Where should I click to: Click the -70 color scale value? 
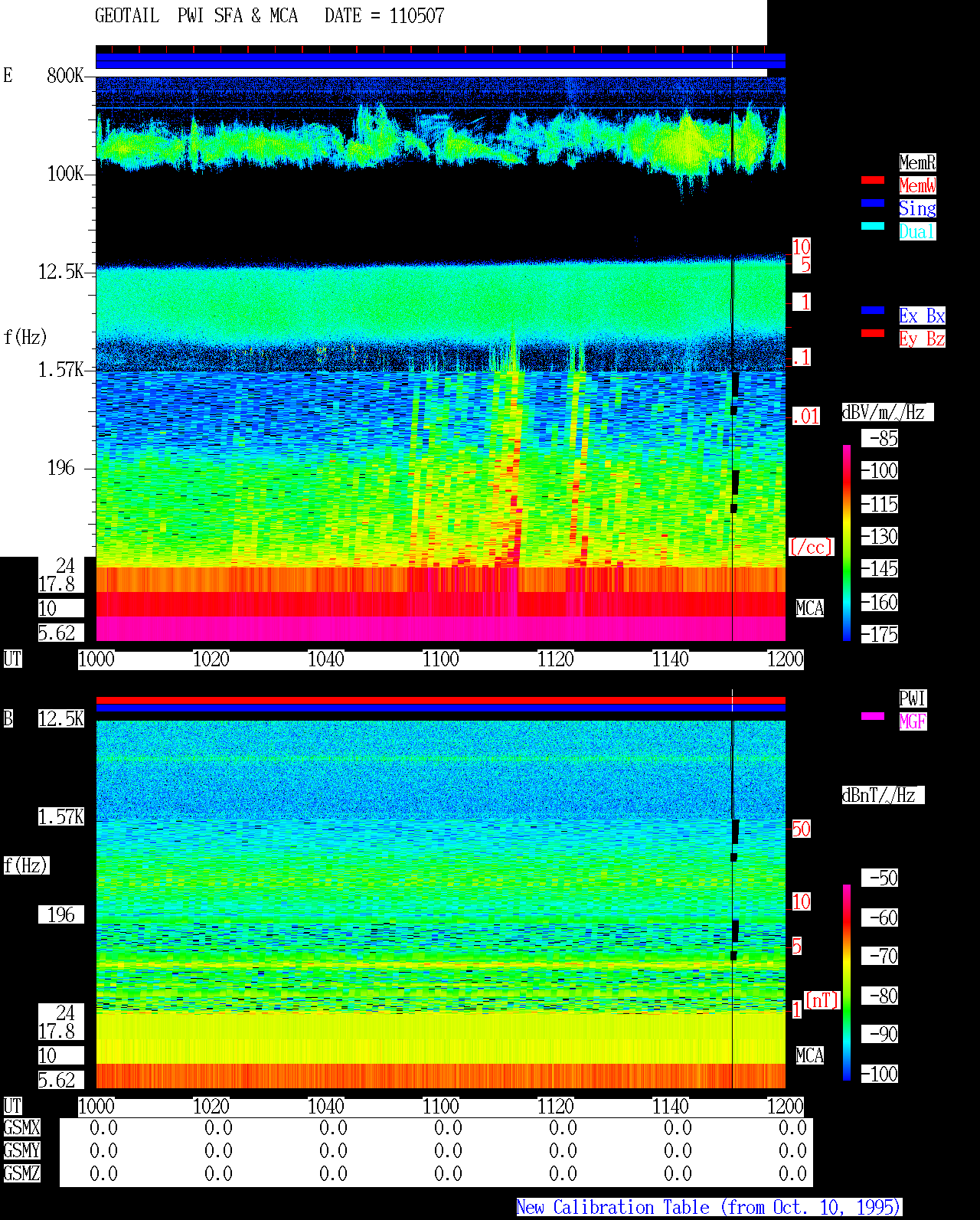880,956
